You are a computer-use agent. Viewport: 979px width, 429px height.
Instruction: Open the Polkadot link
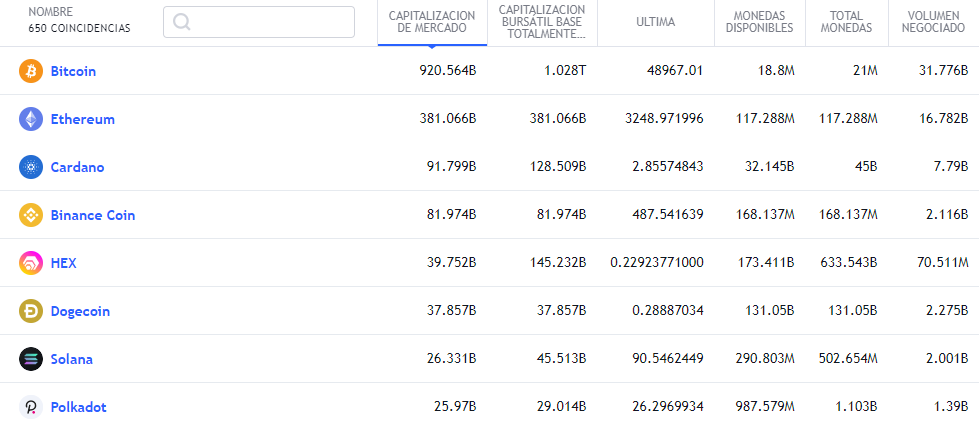(x=79, y=407)
